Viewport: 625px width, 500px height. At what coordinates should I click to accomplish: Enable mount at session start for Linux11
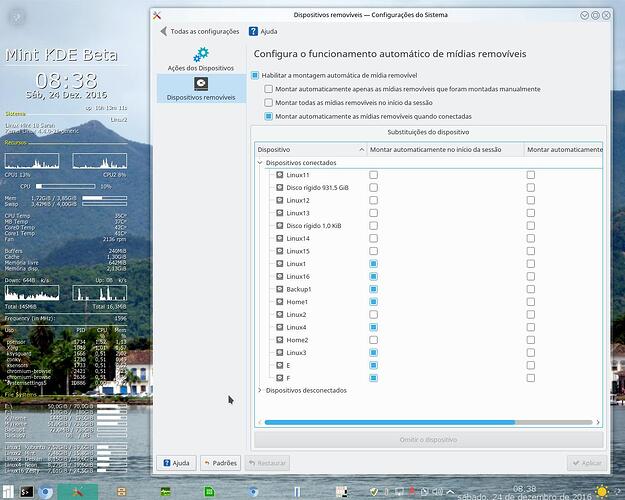click(373, 175)
